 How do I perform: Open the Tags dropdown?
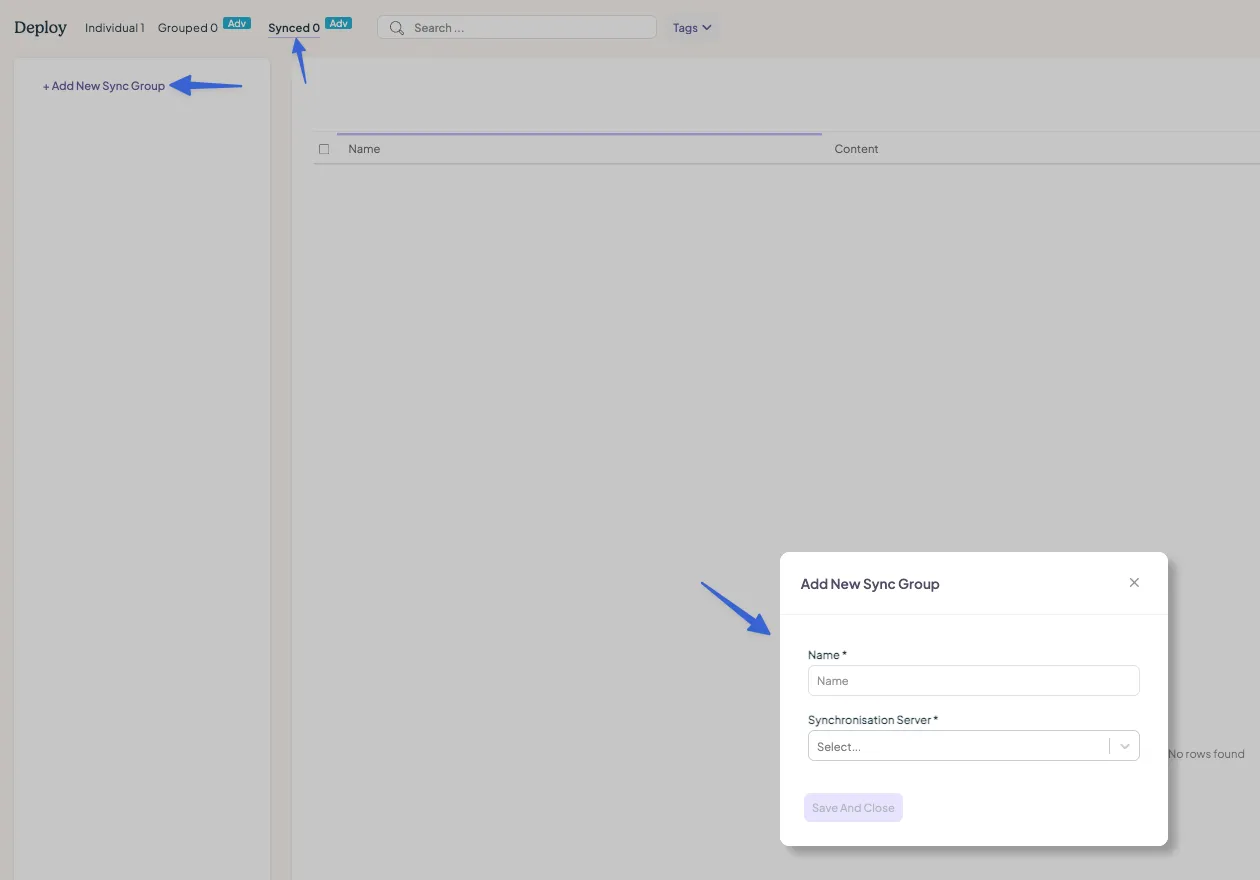[692, 28]
